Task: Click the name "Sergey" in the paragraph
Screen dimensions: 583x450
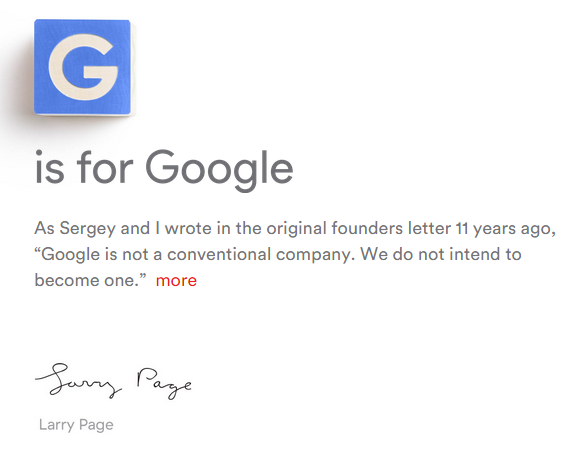Action: [x=87, y=229]
